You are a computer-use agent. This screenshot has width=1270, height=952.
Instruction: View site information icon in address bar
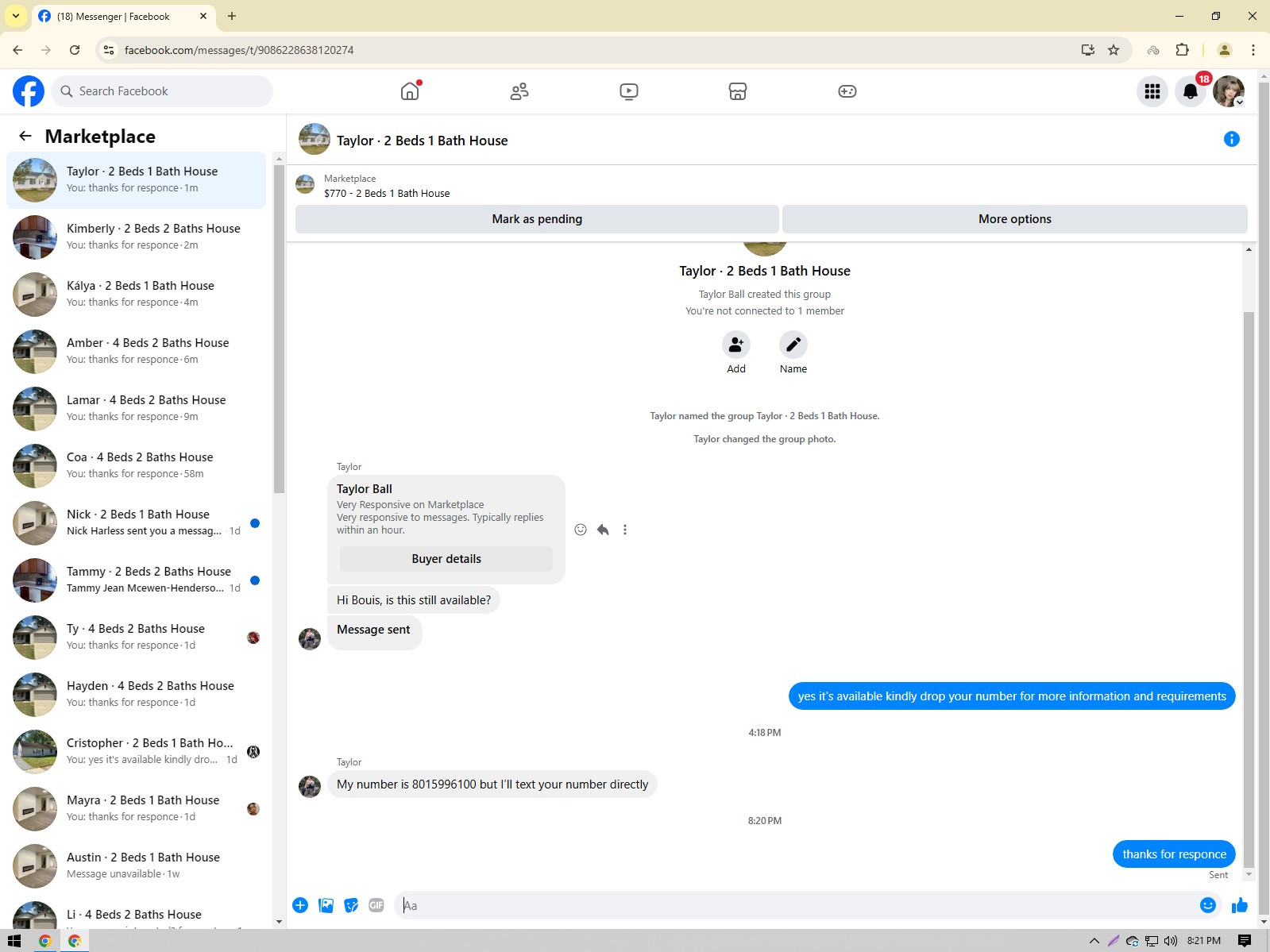110,50
